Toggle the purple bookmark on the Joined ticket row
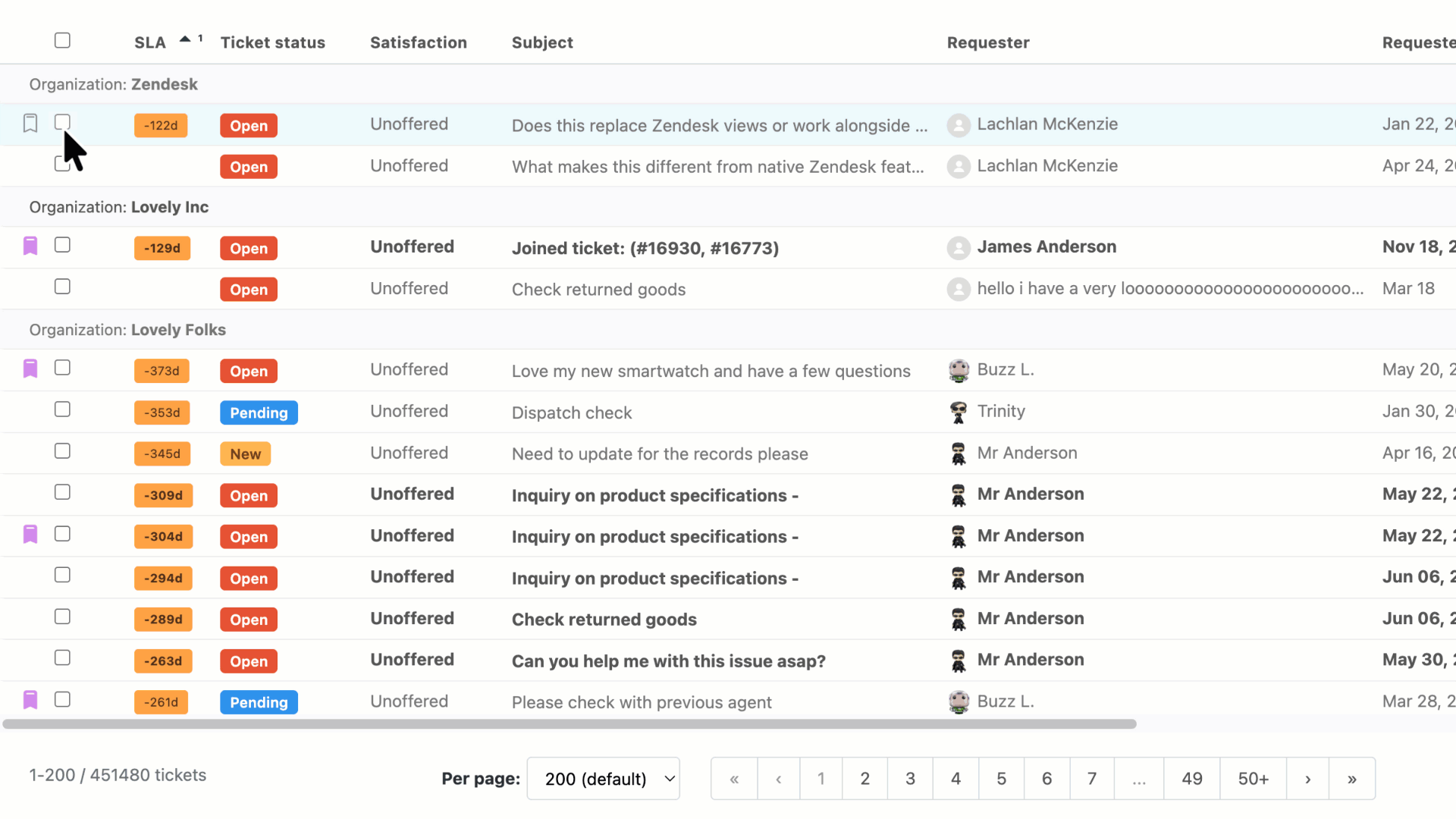Viewport: 1456px width, 819px height. [x=30, y=246]
